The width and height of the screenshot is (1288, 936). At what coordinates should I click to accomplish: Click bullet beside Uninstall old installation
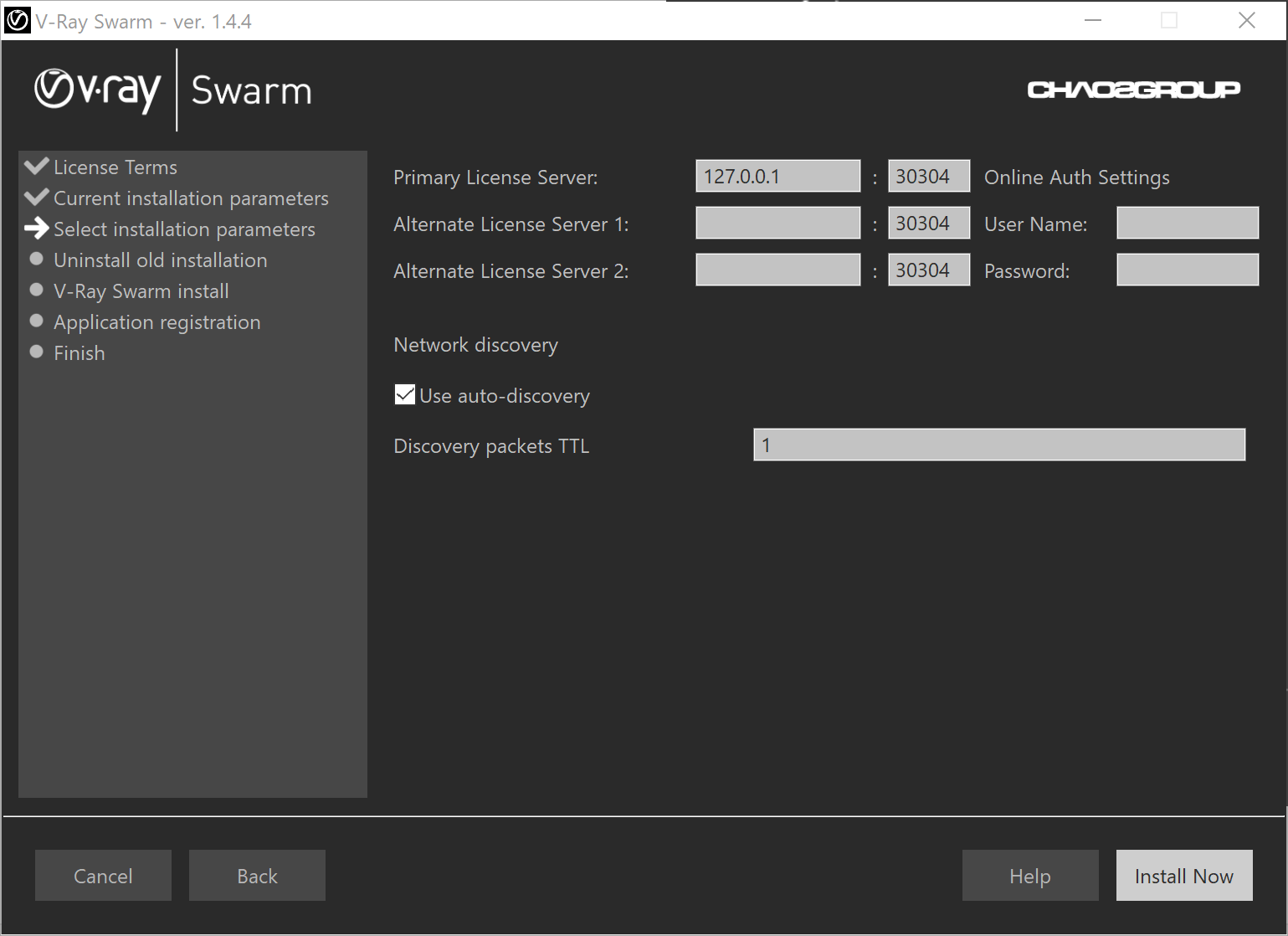[37, 259]
